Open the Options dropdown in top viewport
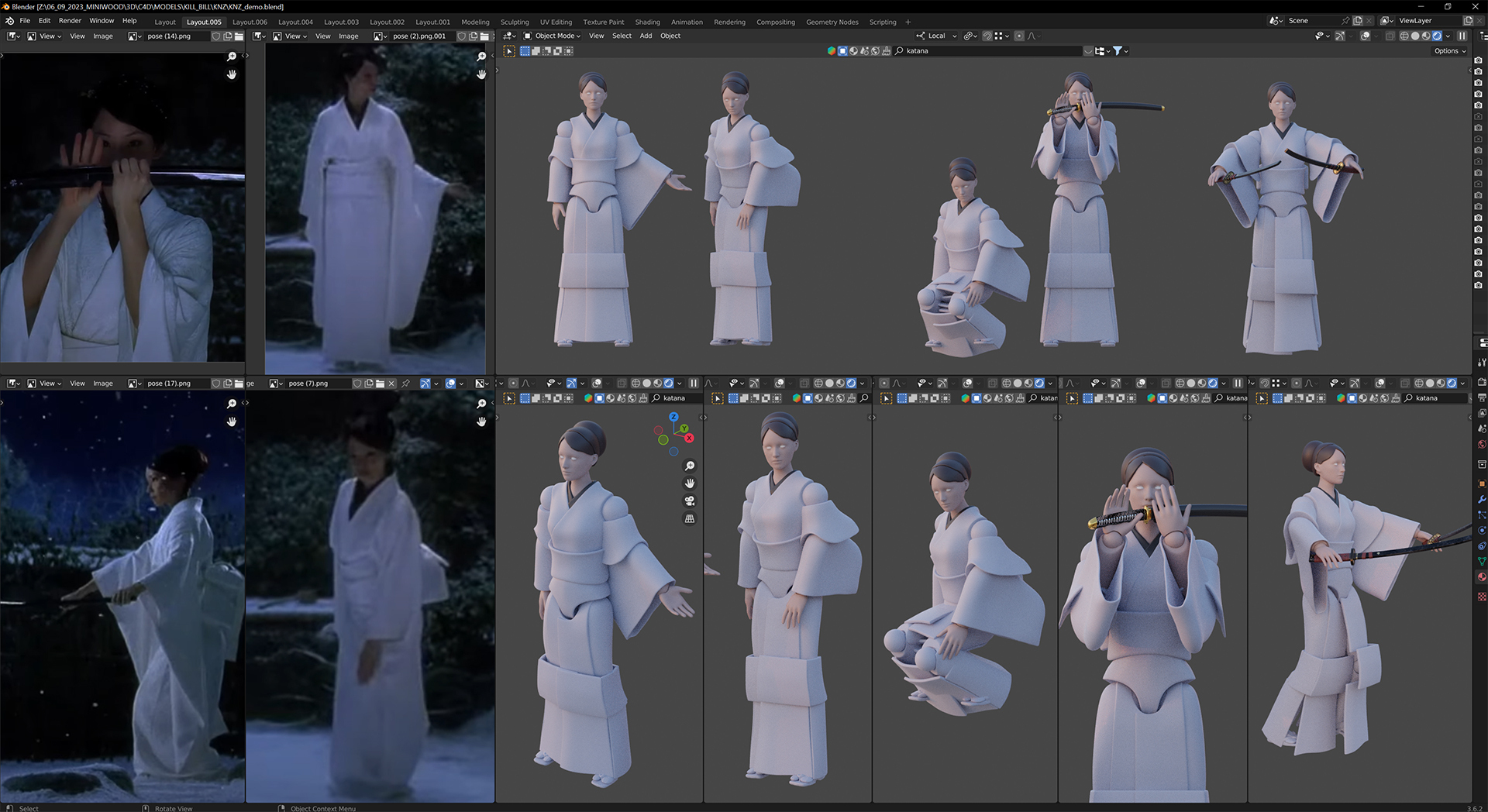The image size is (1488, 812). pyautogui.click(x=1449, y=51)
